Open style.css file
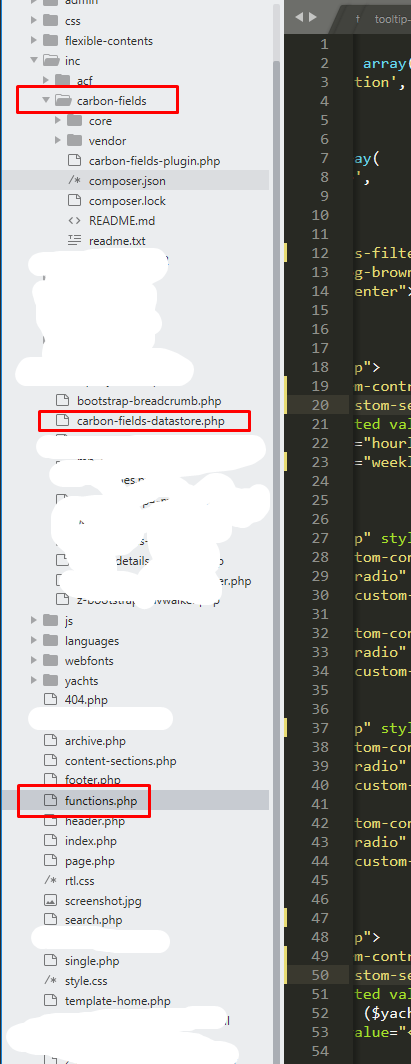This screenshot has height=1064, width=411. (x=86, y=981)
